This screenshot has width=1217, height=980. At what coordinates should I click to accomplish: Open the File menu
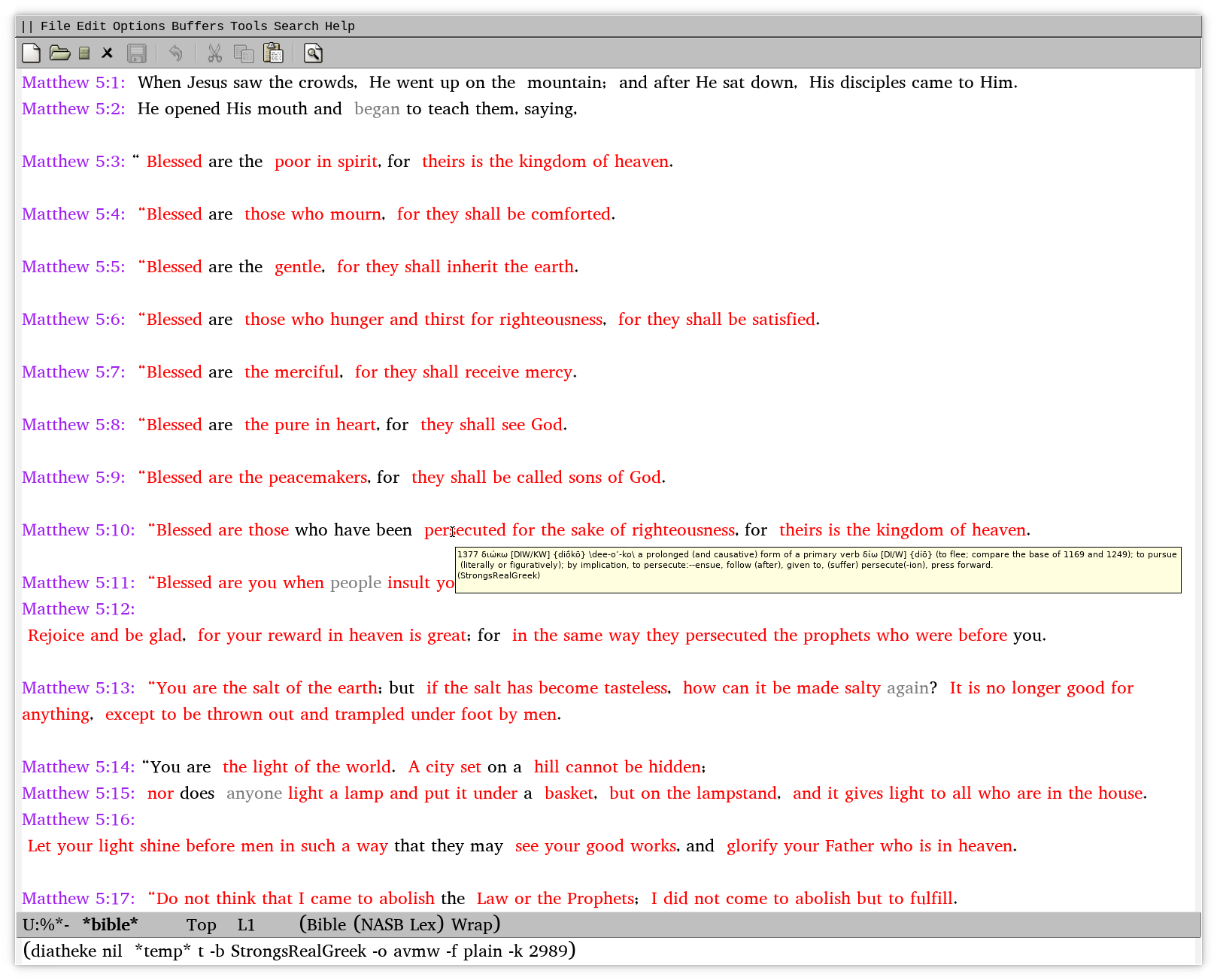55,26
